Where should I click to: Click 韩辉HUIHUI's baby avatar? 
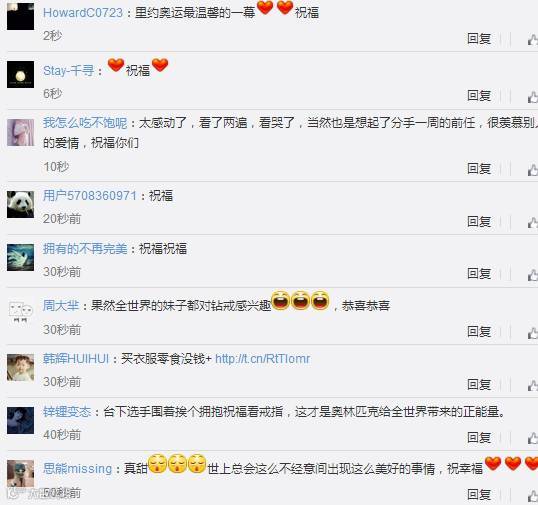pos(21,367)
